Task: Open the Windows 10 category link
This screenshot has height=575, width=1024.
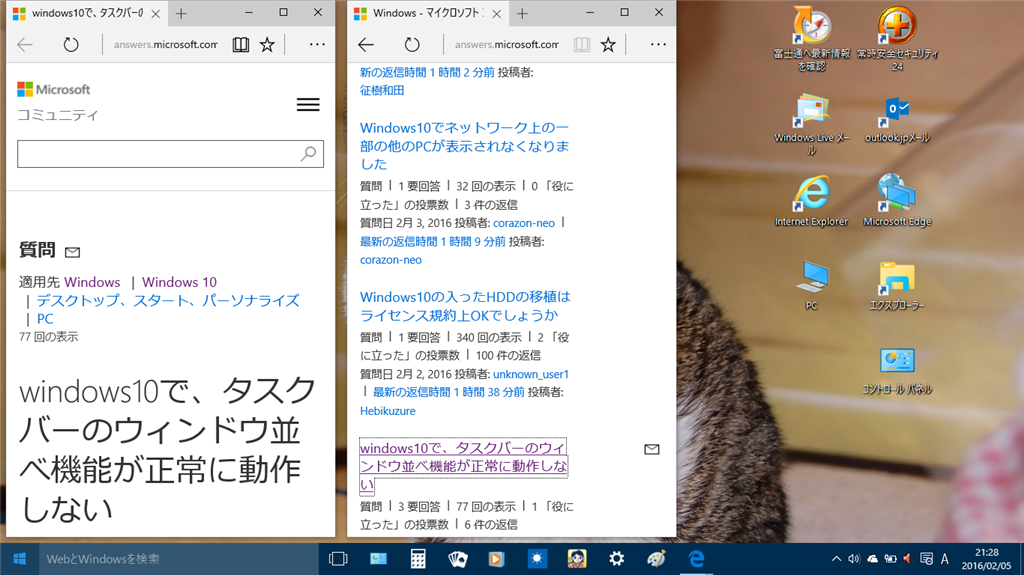Action: 180,282
